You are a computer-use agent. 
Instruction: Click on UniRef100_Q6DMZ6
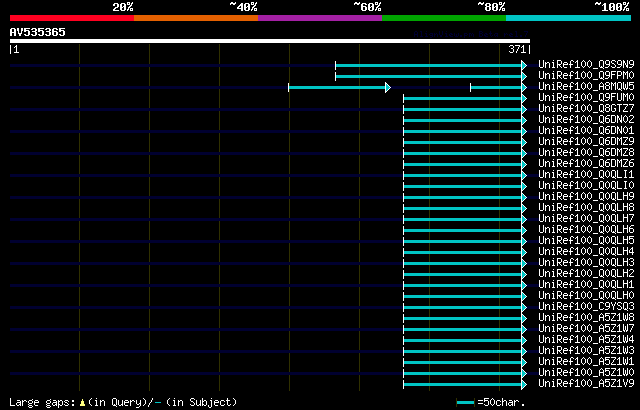click(586, 163)
